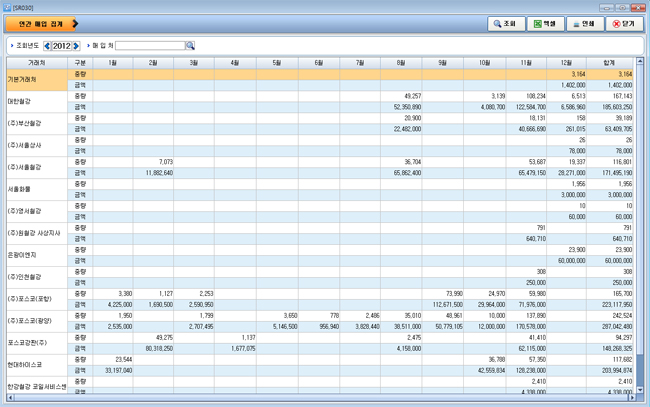Viewport: 650px width, 407px height.
Task: Select the (주)포스코(광양) vendor row
Action: coord(37,321)
